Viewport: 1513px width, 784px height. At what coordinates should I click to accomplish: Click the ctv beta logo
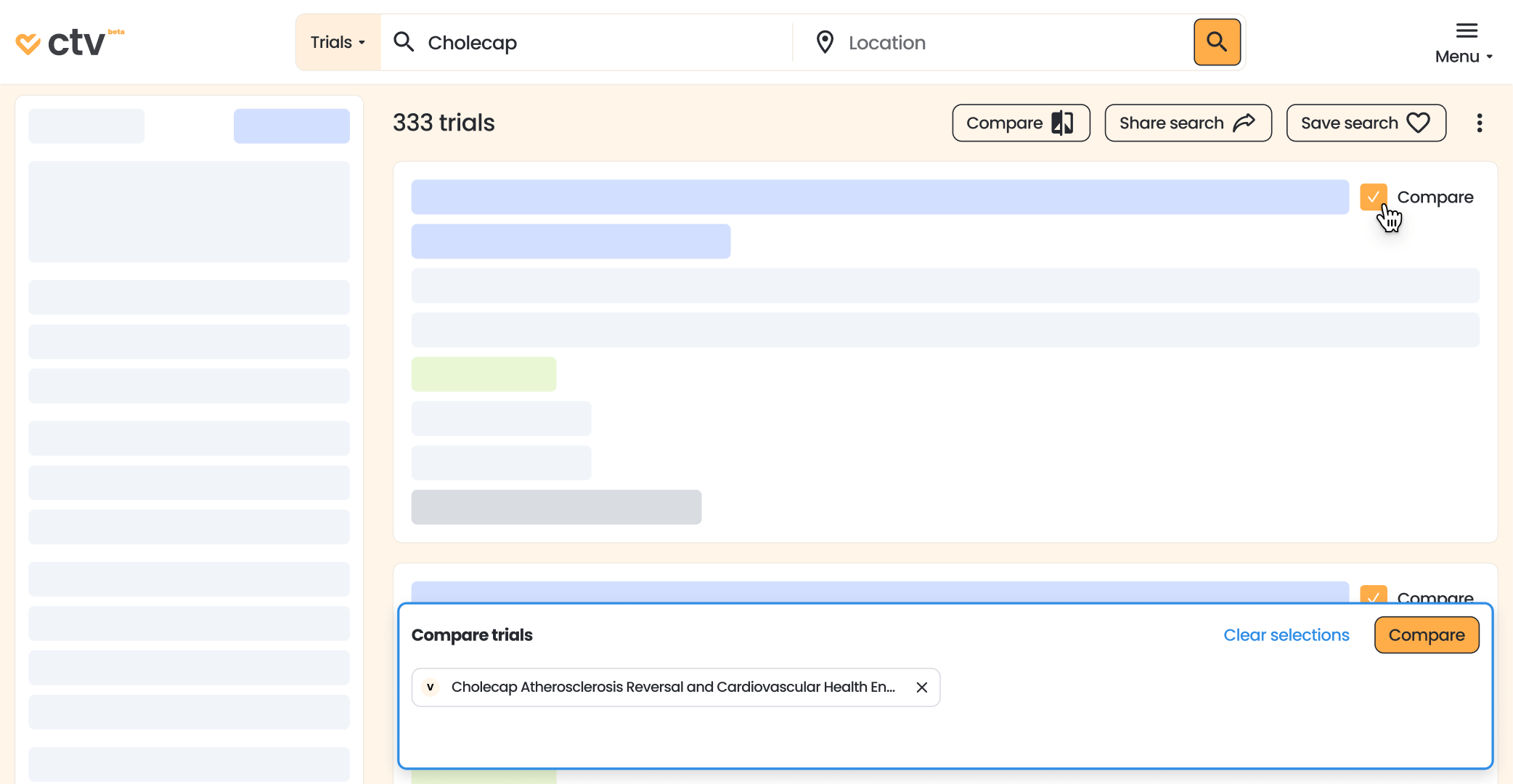70,42
